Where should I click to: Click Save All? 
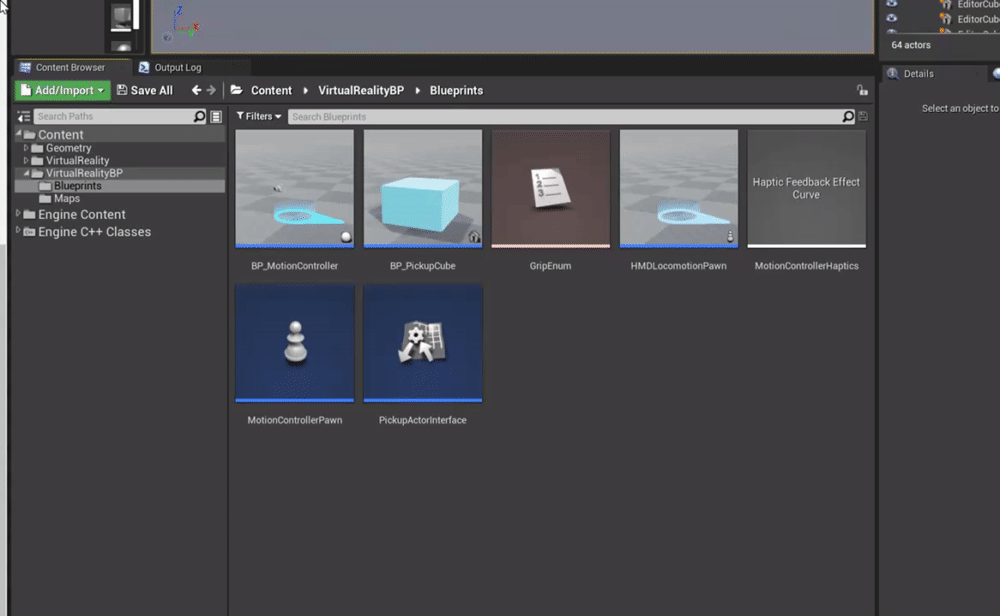coord(145,91)
